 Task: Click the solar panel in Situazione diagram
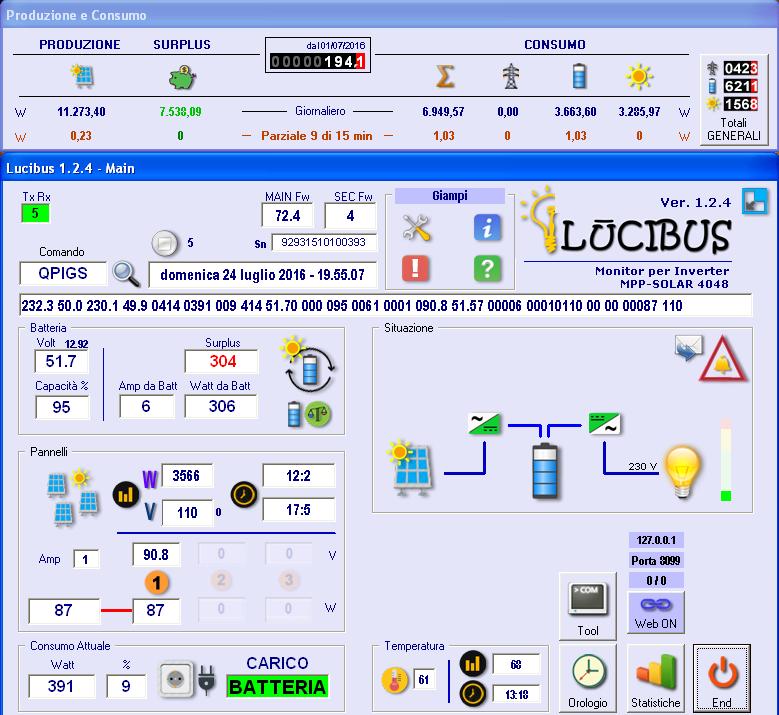coord(410,468)
